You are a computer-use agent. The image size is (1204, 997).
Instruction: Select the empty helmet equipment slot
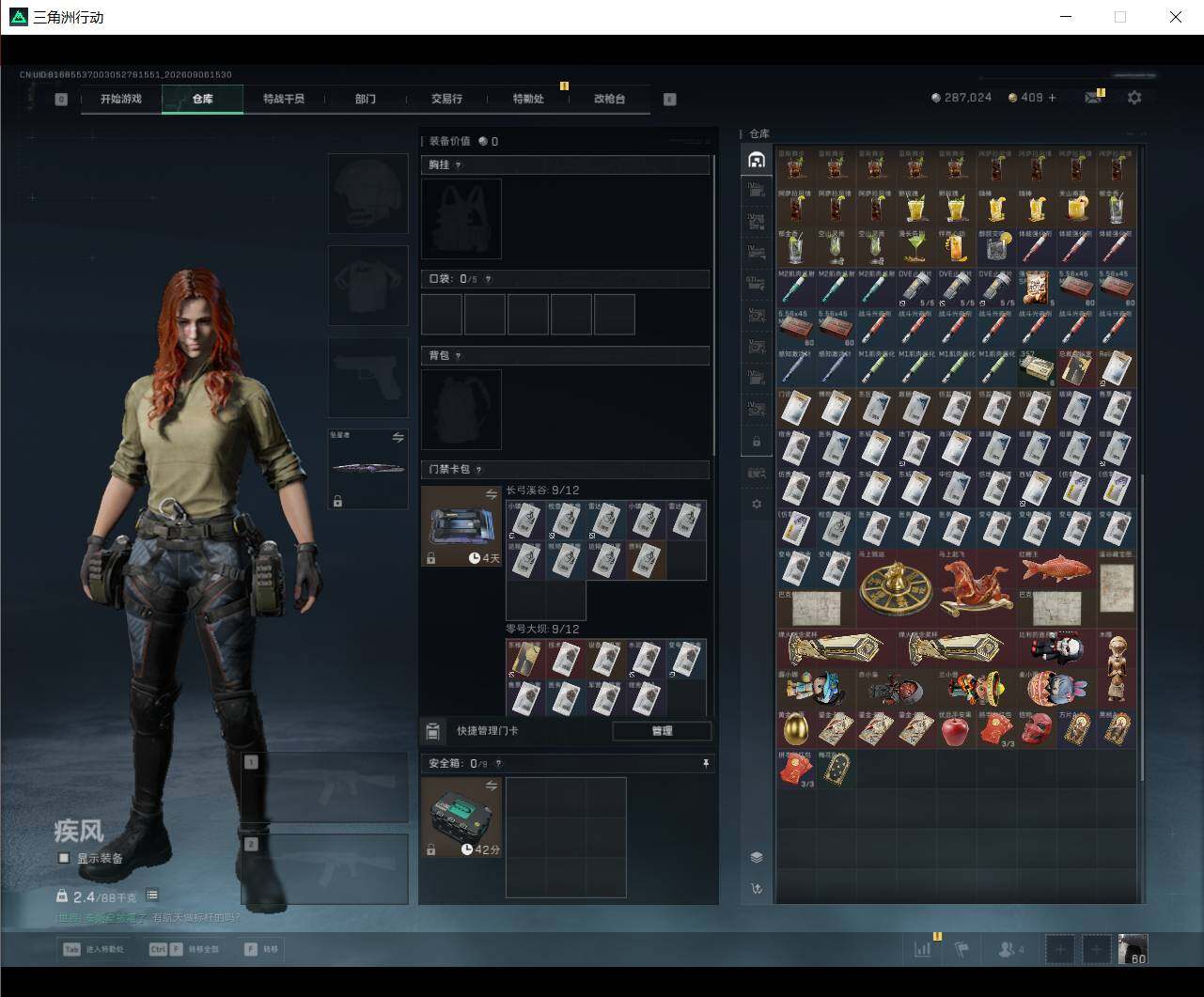(x=368, y=194)
